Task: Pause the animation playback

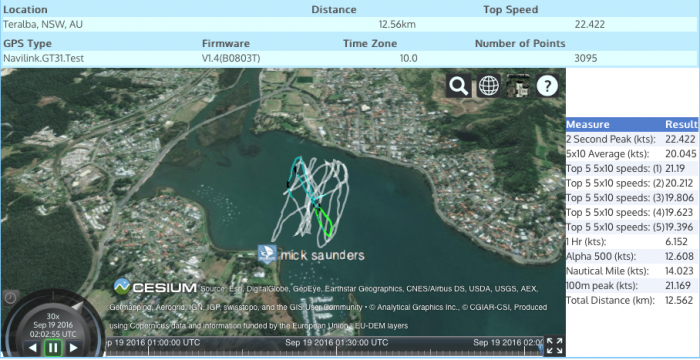Action: click(53, 347)
